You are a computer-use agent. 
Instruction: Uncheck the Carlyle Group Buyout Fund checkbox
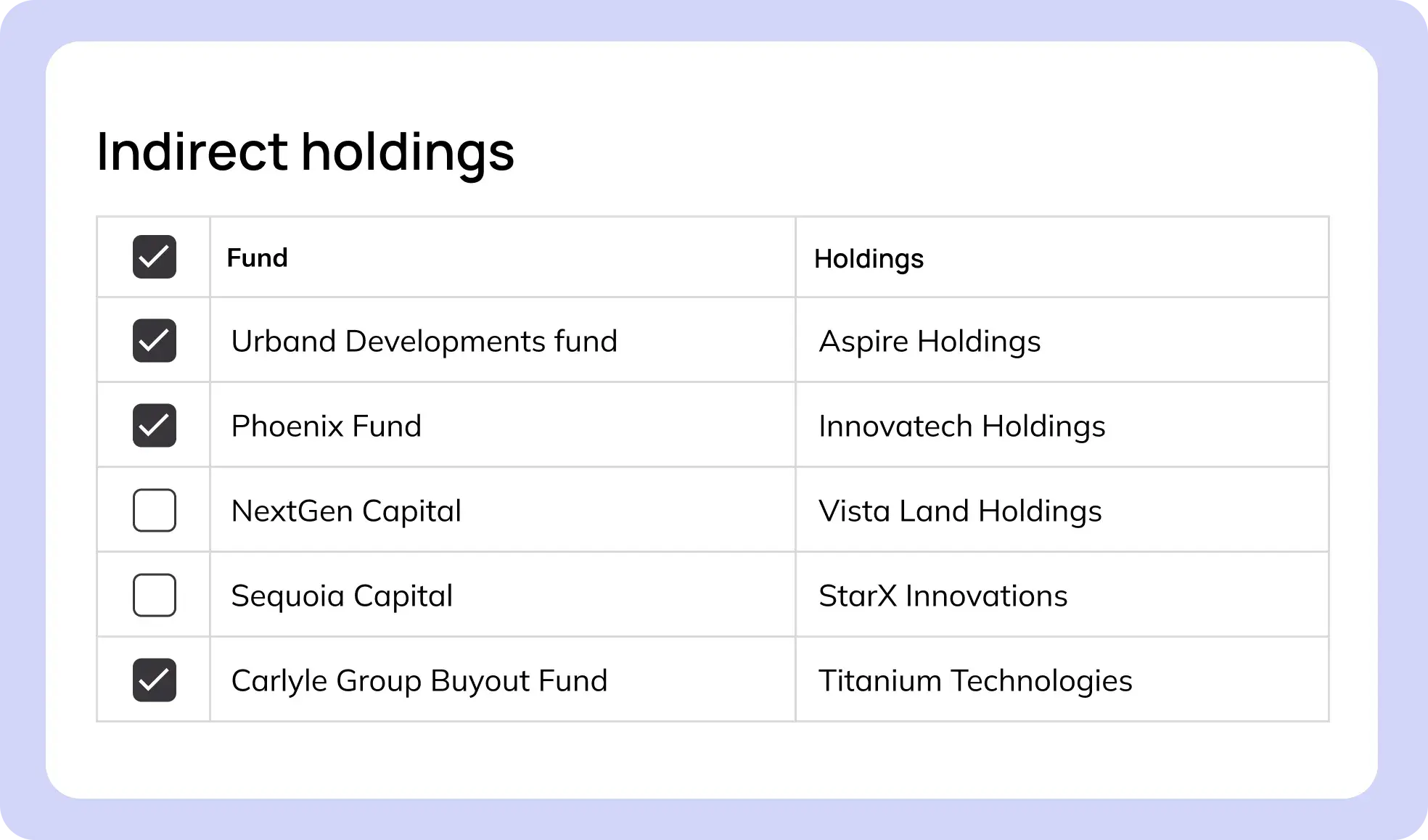155,680
